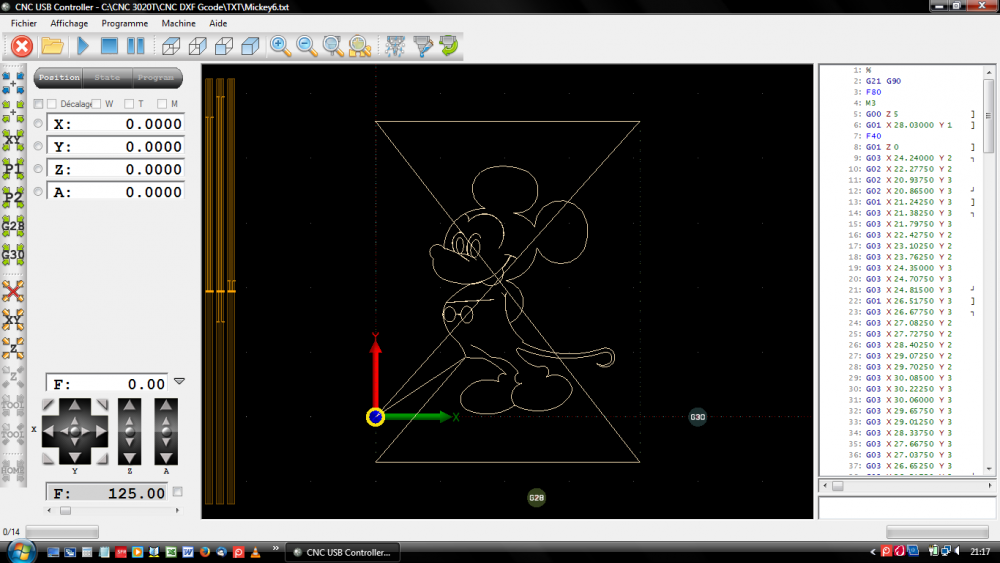This screenshot has height=563, width=1000.
Task: Click the go to G30 icon
Action: tap(13, 254)
